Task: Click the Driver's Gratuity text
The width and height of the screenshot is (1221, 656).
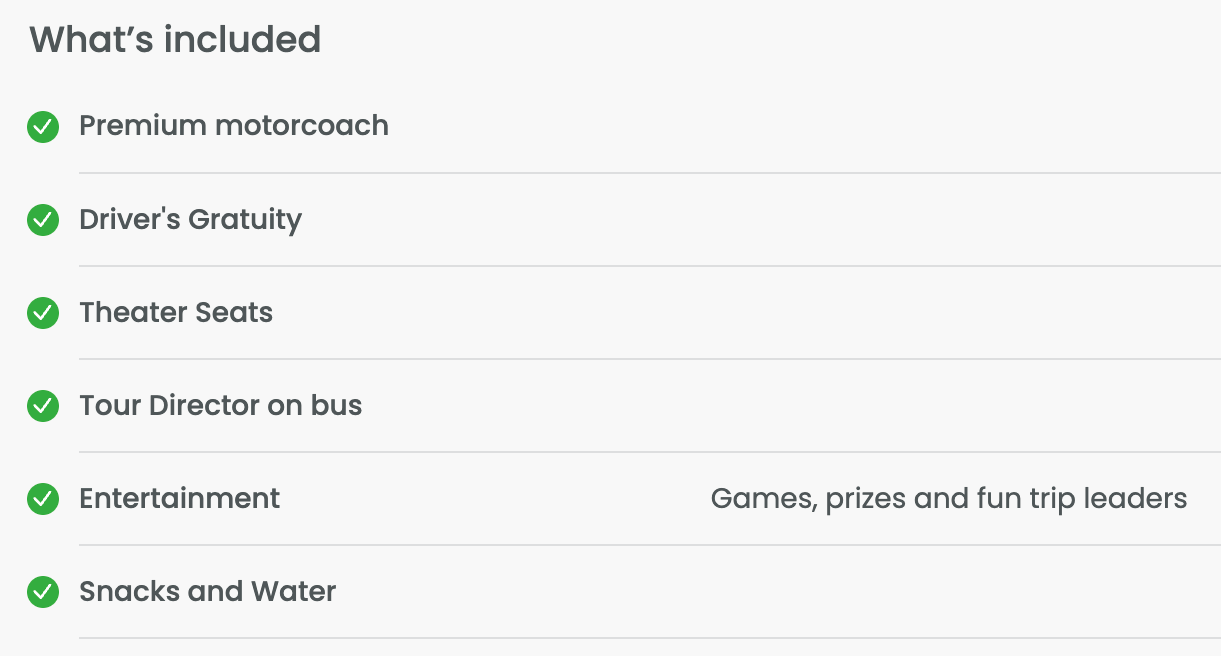Action: 190,219
